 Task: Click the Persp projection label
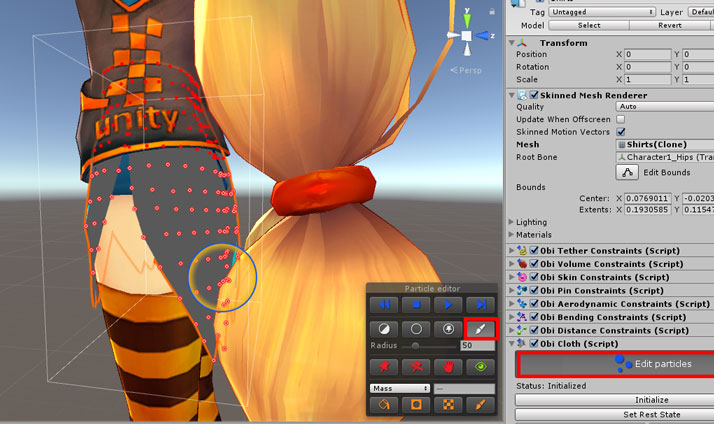[466, 70]
